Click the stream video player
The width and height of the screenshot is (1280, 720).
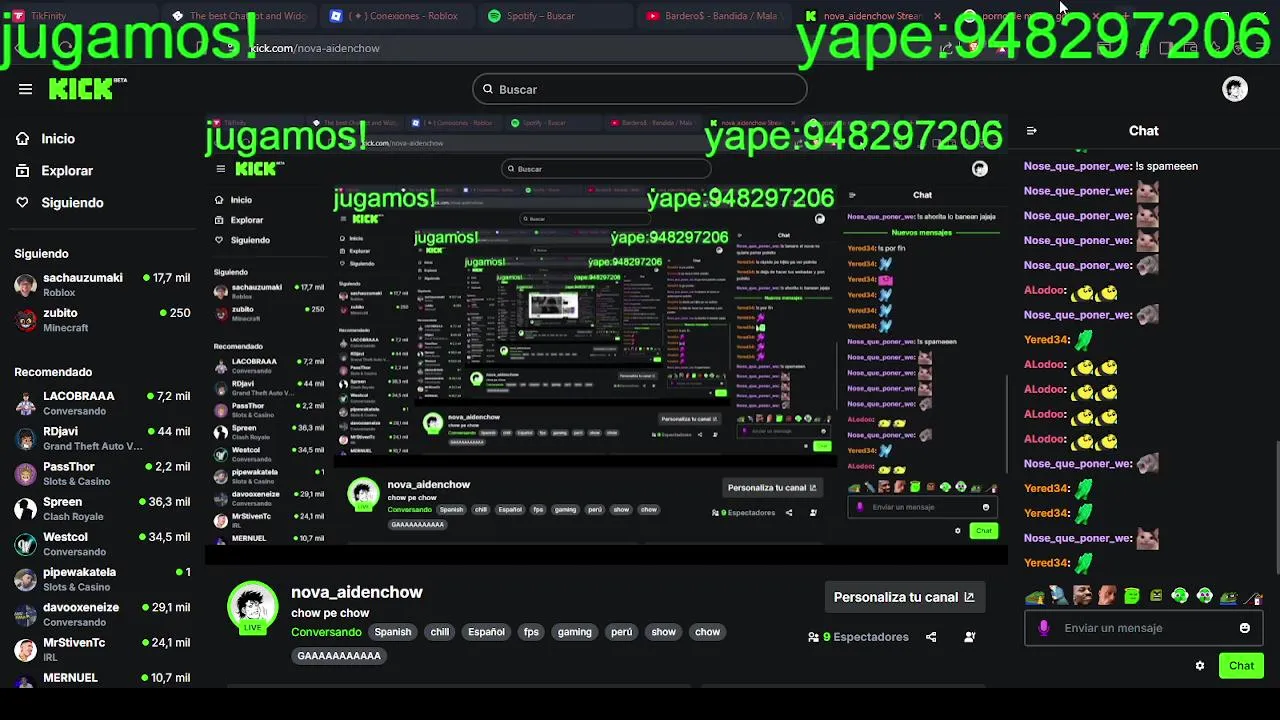(x=607, y=340)
